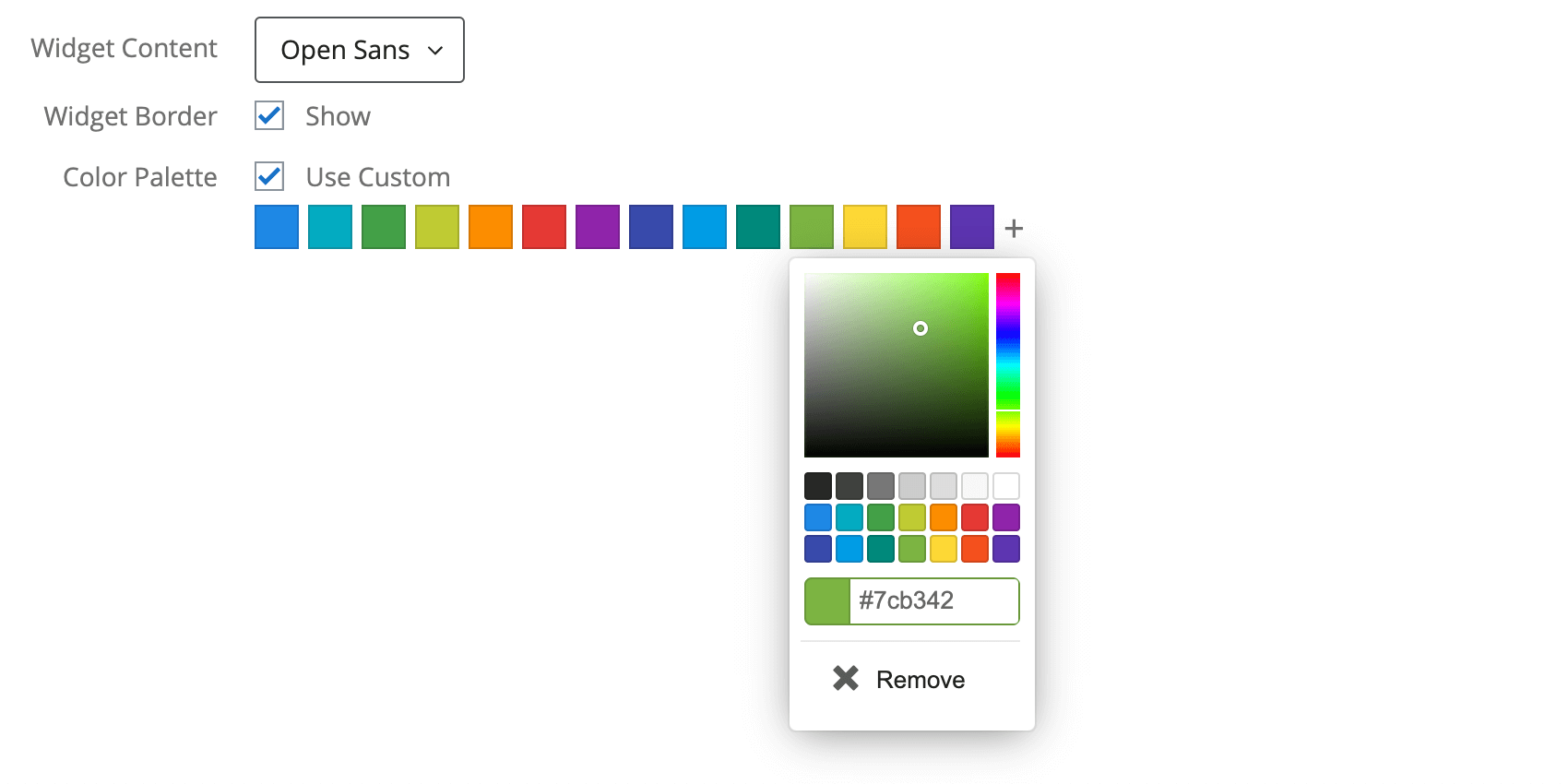The image size is (1568, 784).
Task: Click the green color preview beside the hex field
Action: (x=827, y=601)
